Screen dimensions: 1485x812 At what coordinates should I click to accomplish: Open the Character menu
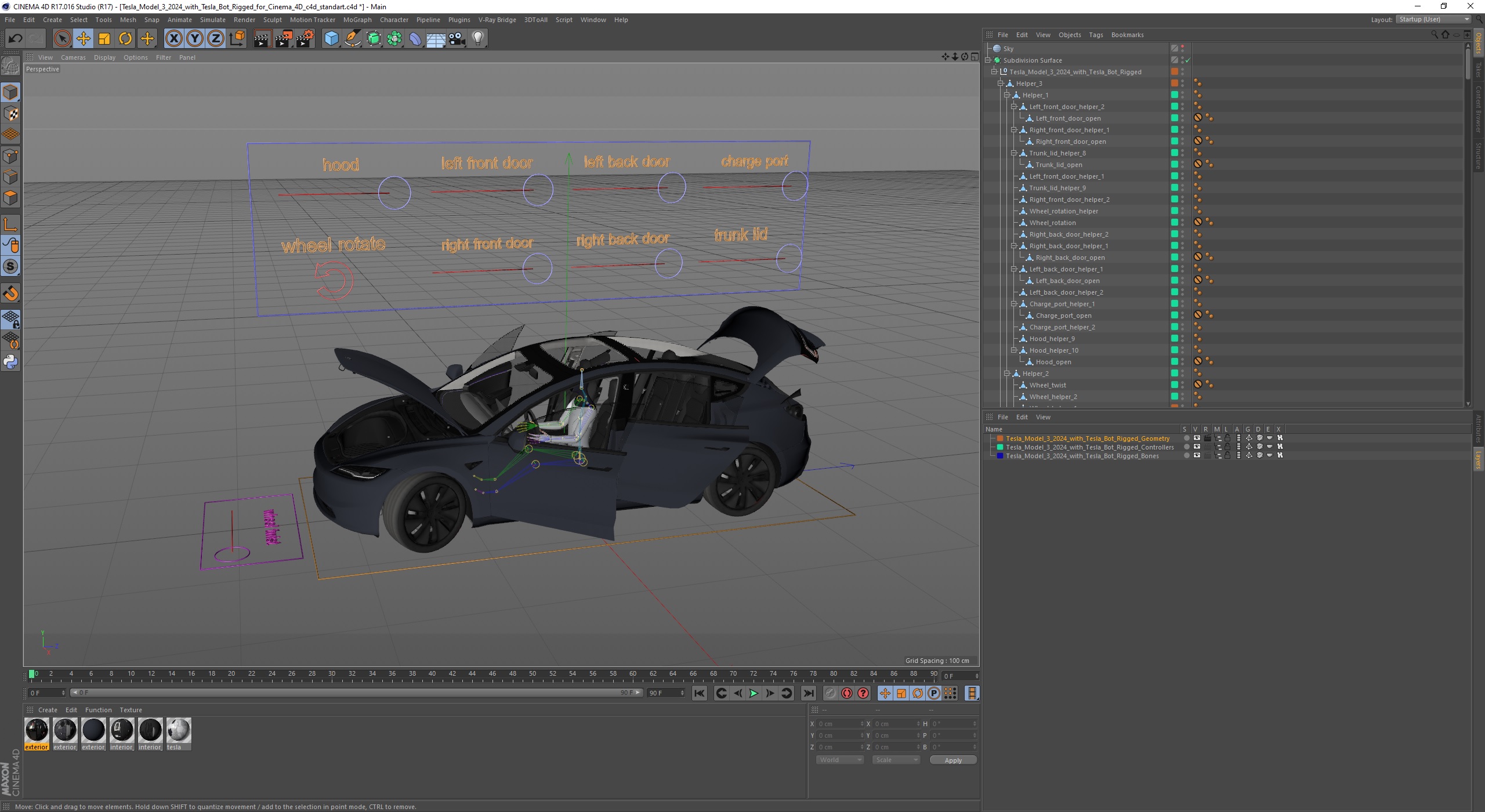pos(394,20)
